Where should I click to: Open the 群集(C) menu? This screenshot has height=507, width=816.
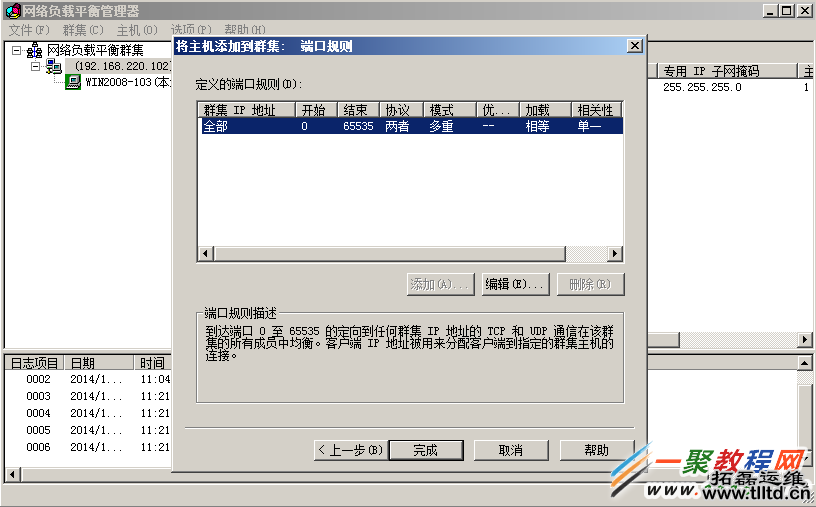(83, 30)
